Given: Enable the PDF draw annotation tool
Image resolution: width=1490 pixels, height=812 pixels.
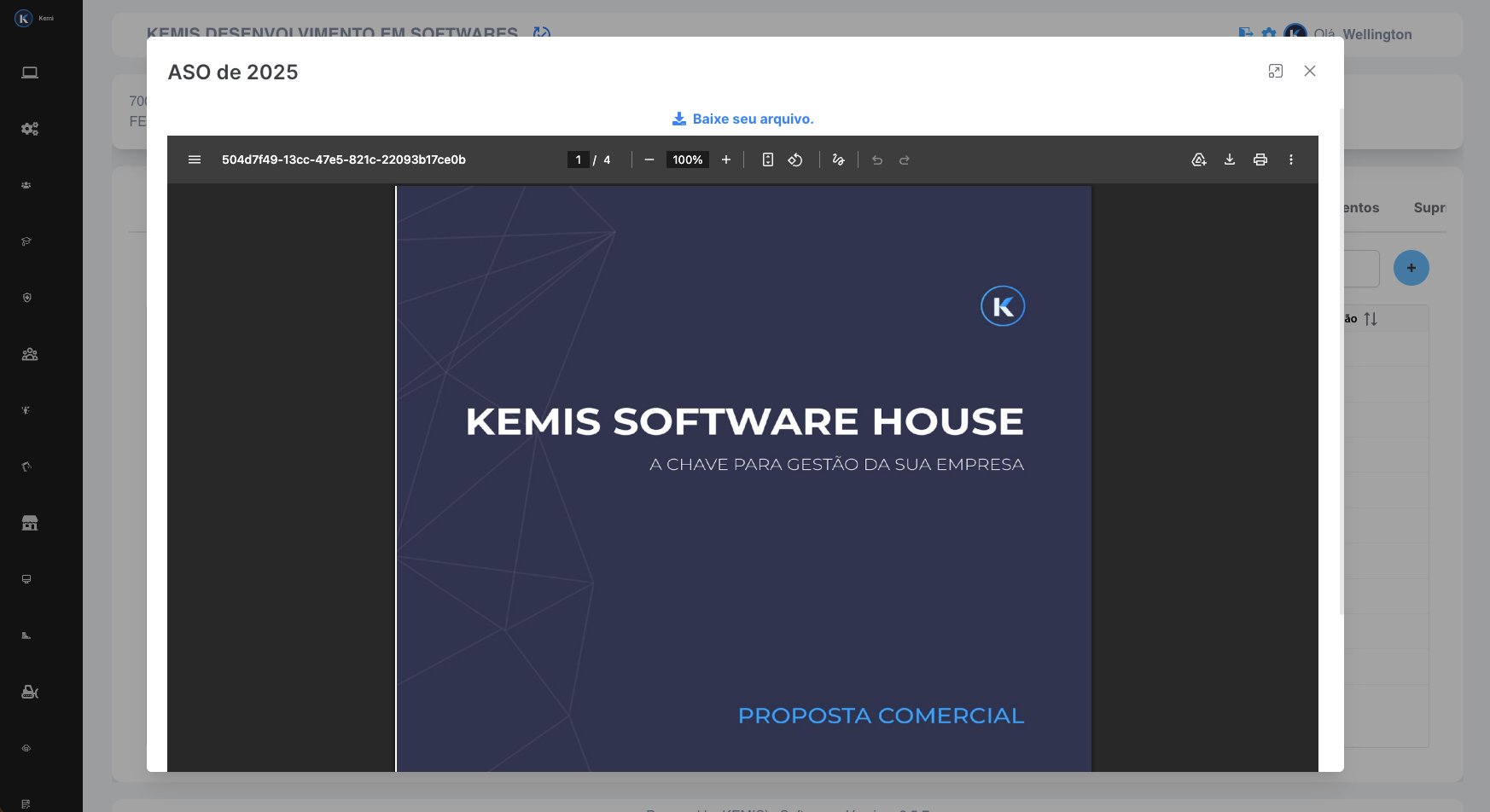Looking at the screenshot, I should (839, 159).
